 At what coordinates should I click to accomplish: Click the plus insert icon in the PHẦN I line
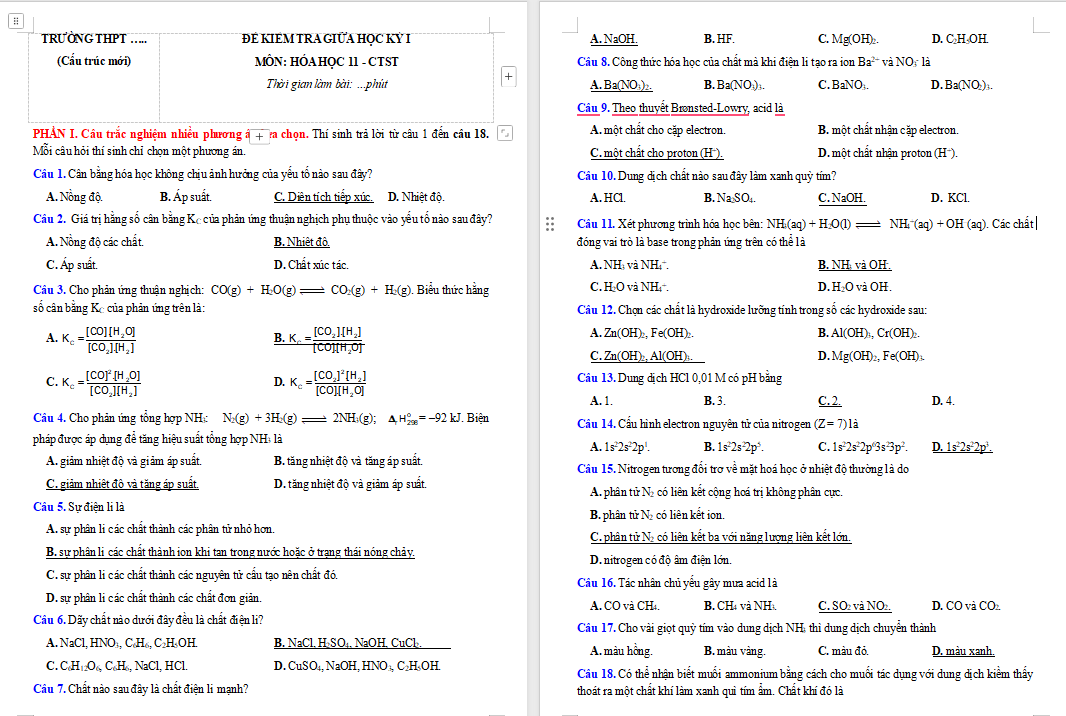260,137
